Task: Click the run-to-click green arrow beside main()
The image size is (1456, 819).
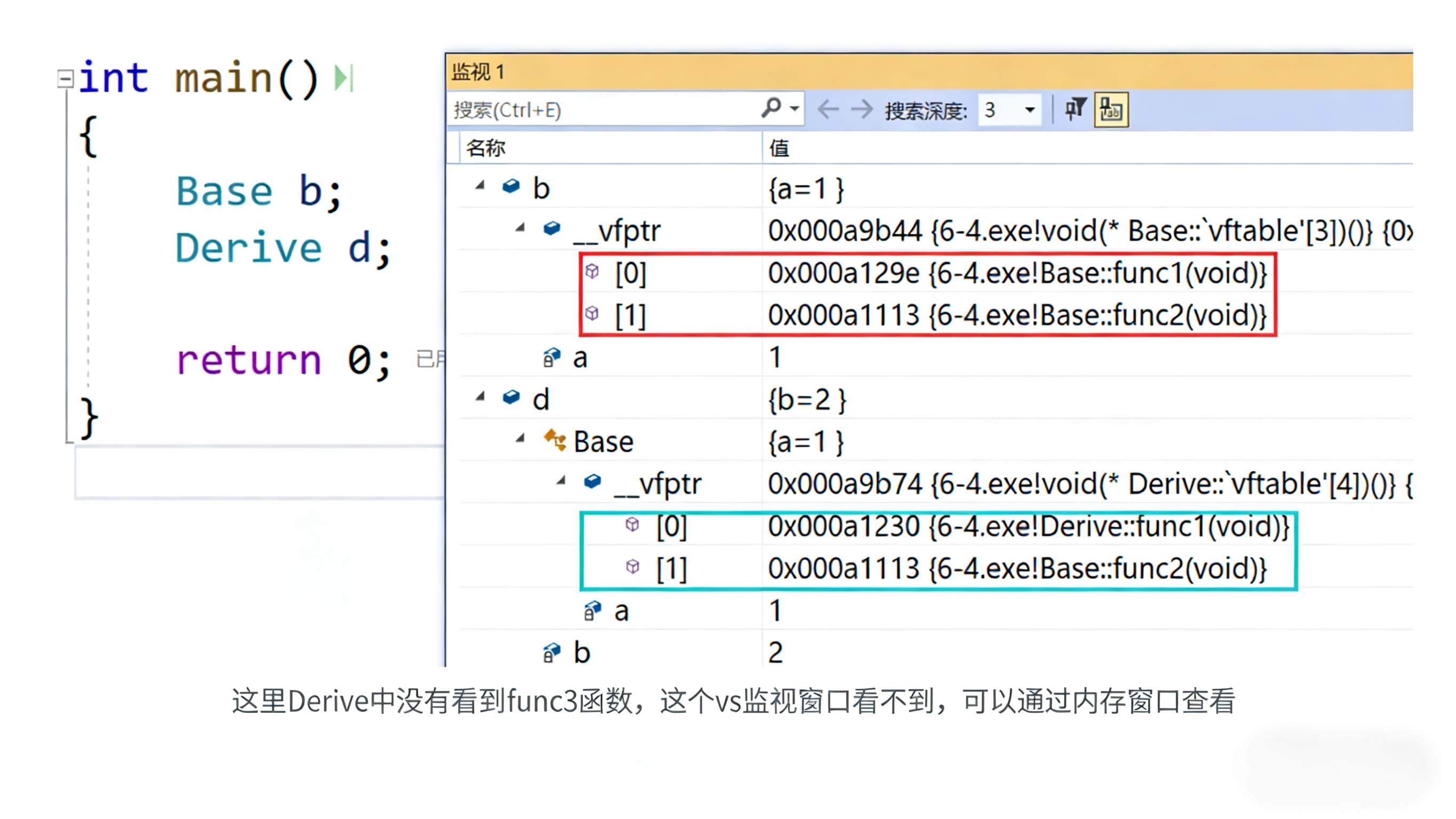Action: (x=343, y=78)
